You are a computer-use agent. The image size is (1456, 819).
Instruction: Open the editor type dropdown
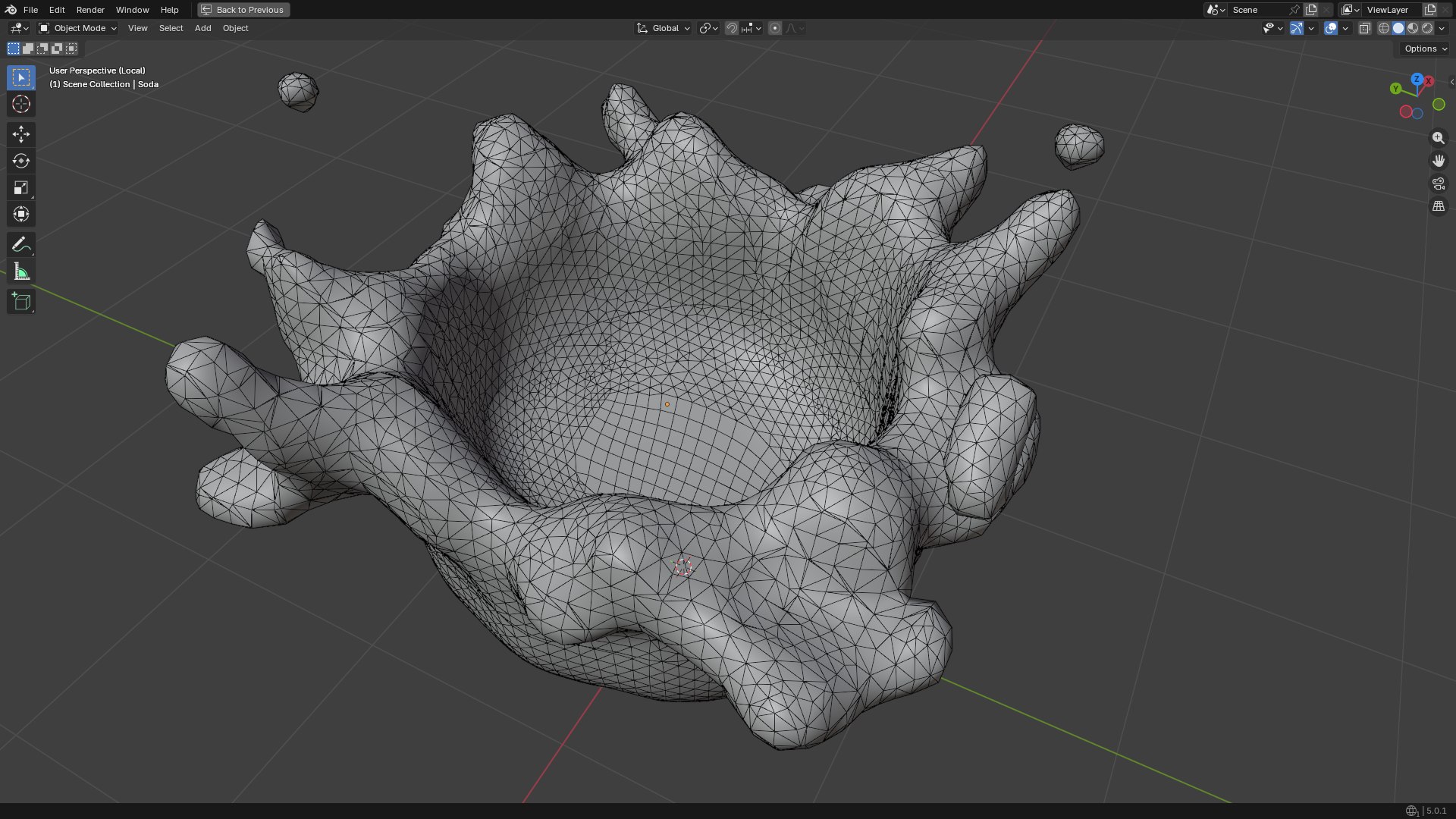19,28
